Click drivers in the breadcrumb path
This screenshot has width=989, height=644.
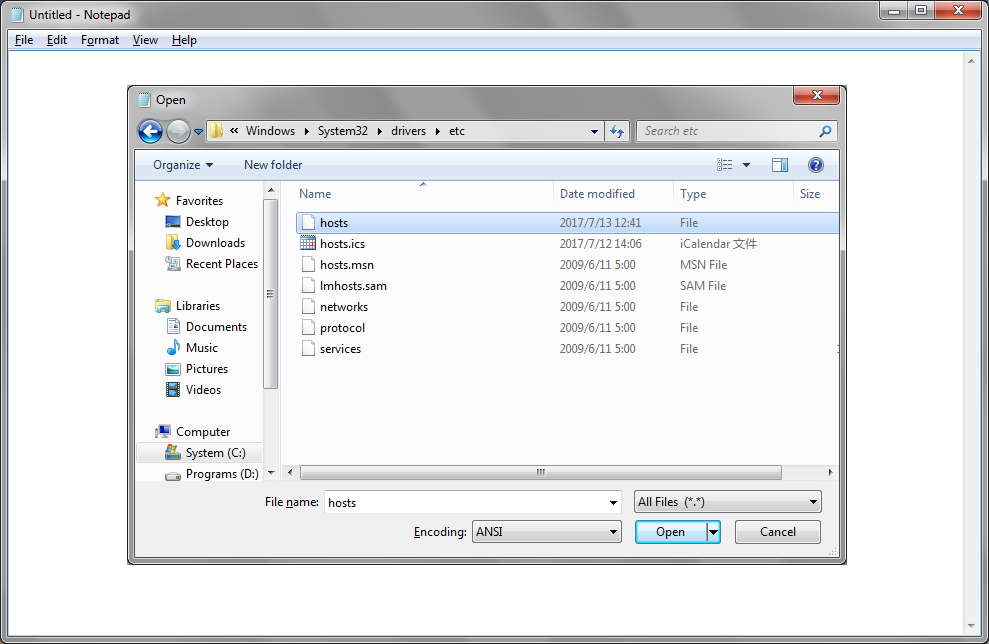408,131
